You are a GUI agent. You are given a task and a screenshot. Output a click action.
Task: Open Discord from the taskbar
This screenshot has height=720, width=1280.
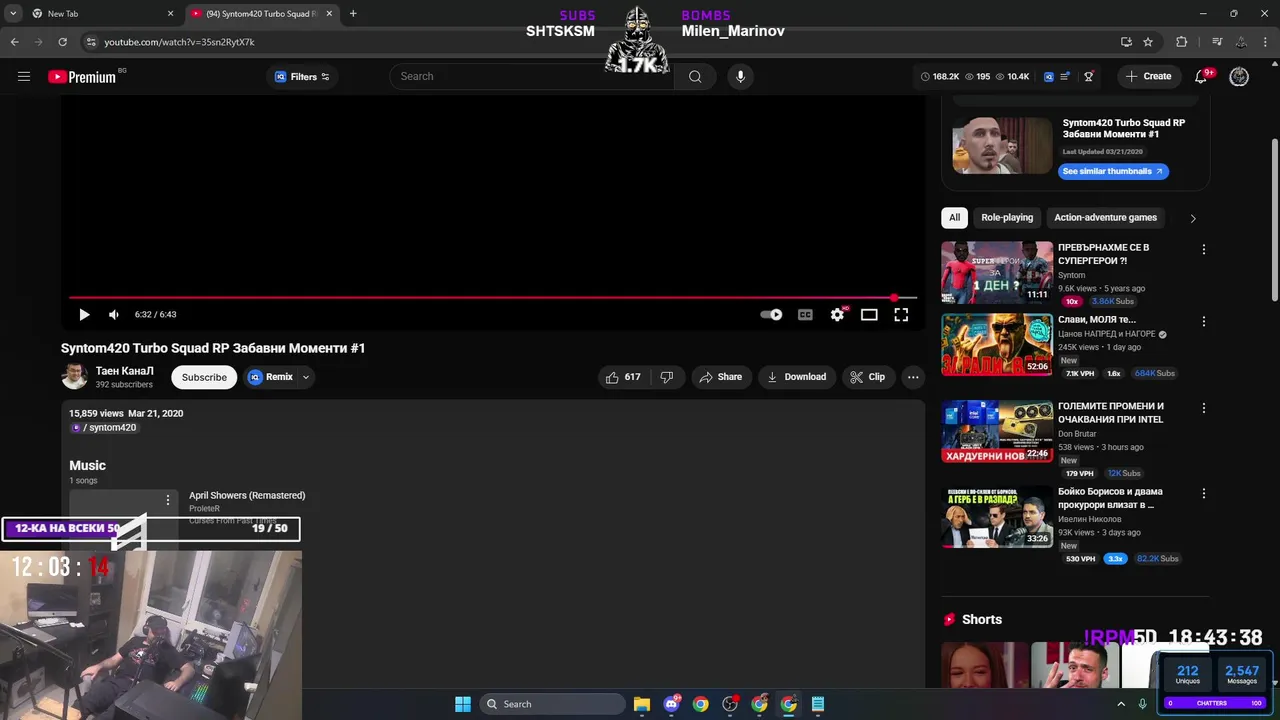tap(671, 704)
